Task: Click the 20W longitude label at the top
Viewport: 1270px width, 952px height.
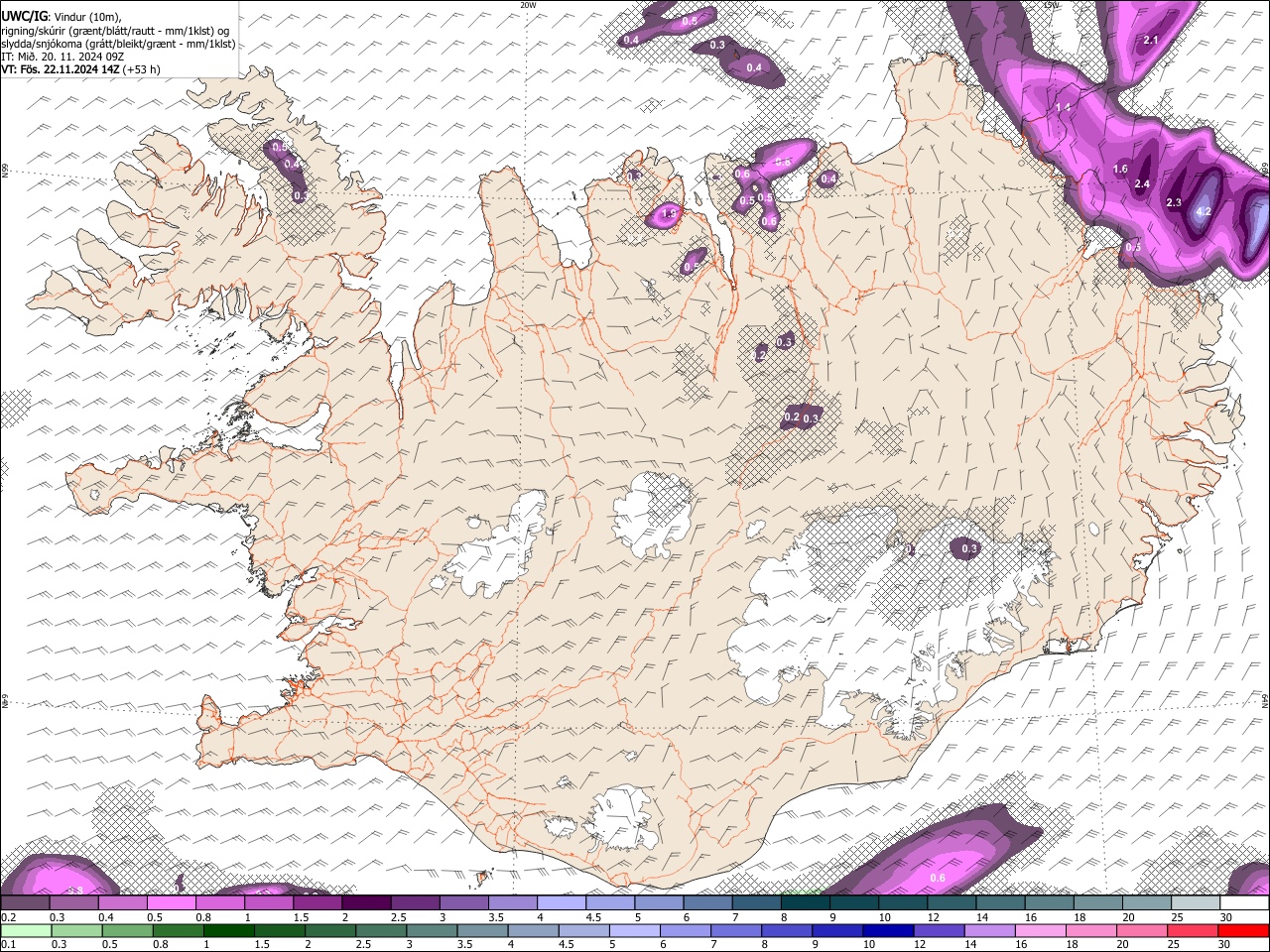Action: click(x=528, y=5)
